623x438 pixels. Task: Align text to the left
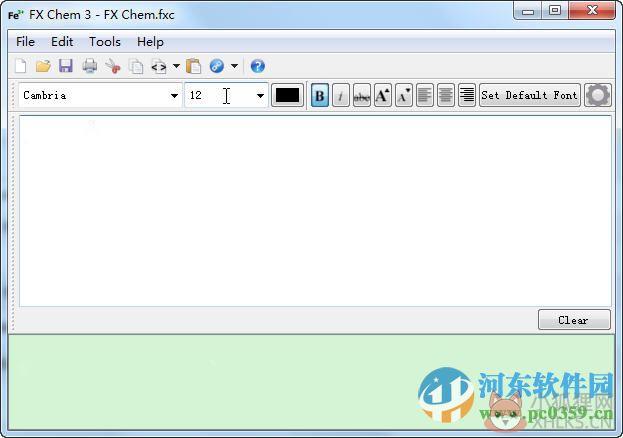[425, 95]
